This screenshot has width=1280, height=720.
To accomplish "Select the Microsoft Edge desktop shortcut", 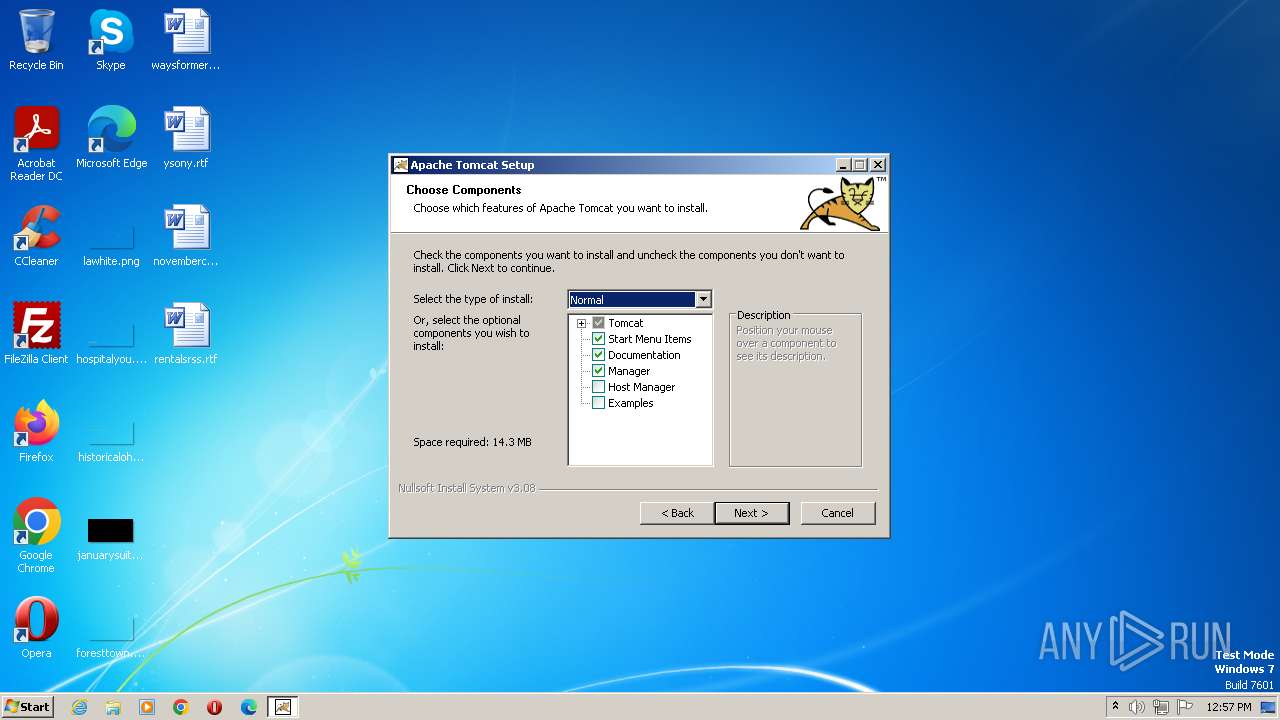I will point(111,138).
